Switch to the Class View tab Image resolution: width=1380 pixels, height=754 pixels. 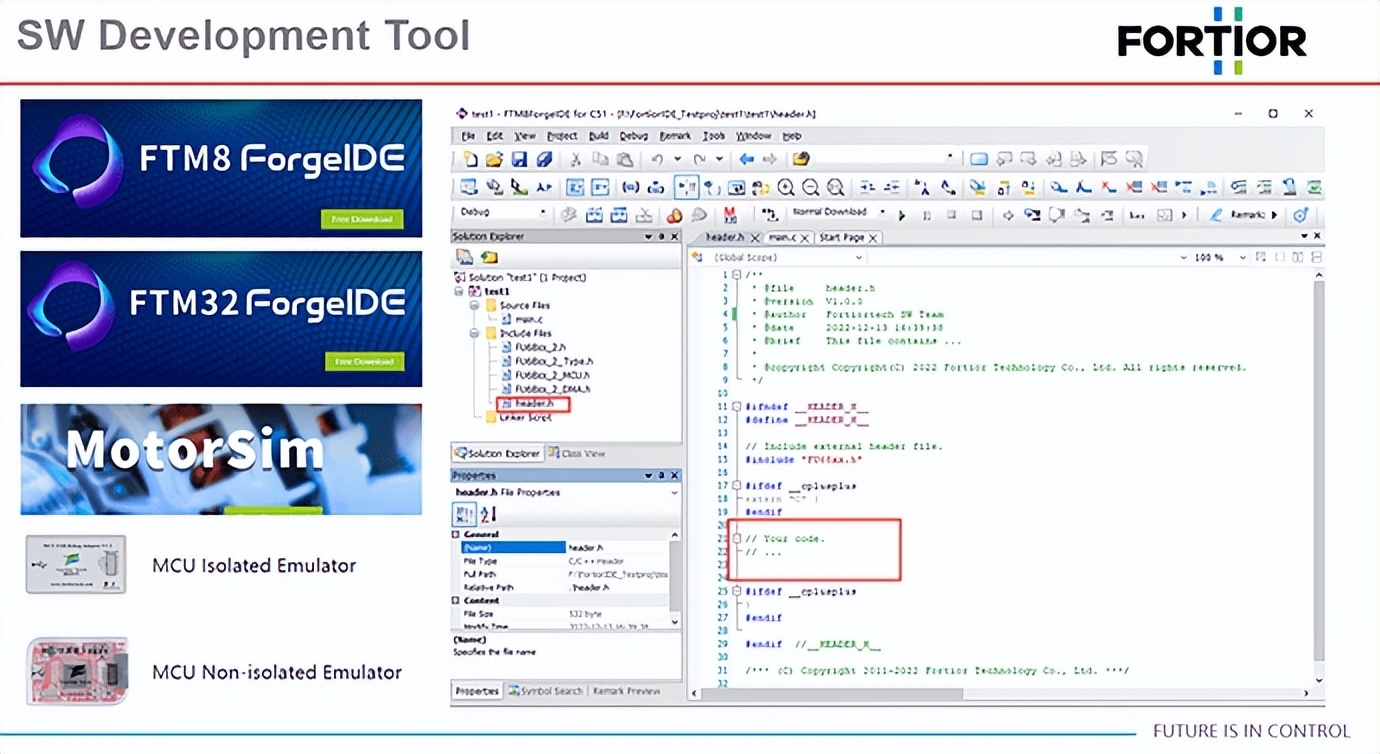point(577,454)
